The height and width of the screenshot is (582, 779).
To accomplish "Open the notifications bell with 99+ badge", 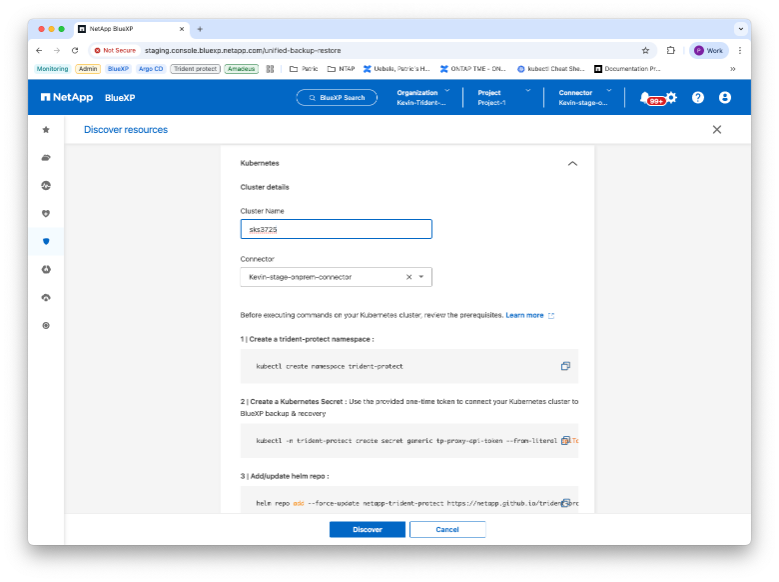I will pyautogui.click(x=645, y=97).
